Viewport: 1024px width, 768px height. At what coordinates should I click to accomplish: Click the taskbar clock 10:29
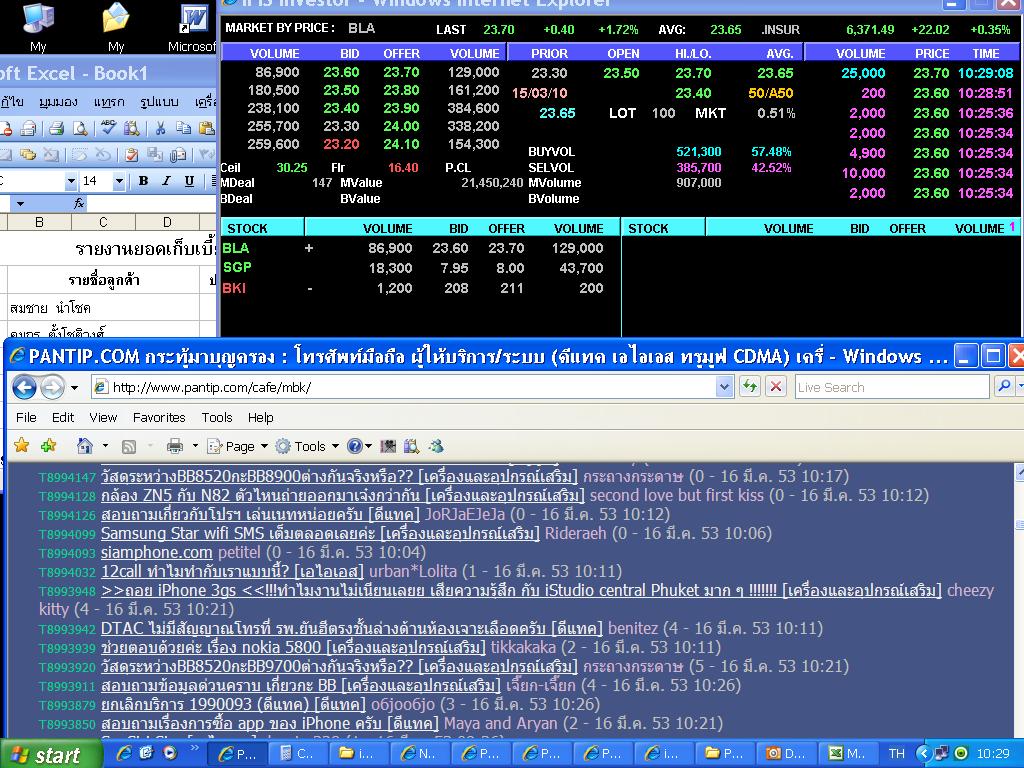coord(993,754)
